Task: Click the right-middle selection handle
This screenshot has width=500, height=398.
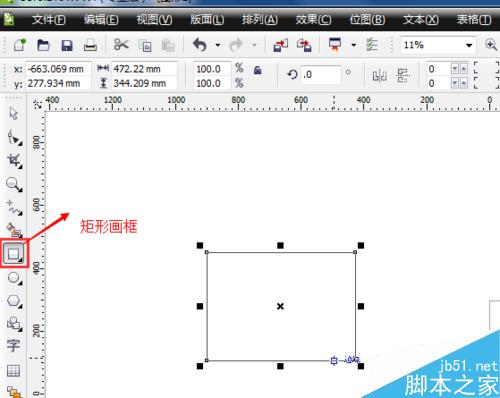Action: point(361,306)
